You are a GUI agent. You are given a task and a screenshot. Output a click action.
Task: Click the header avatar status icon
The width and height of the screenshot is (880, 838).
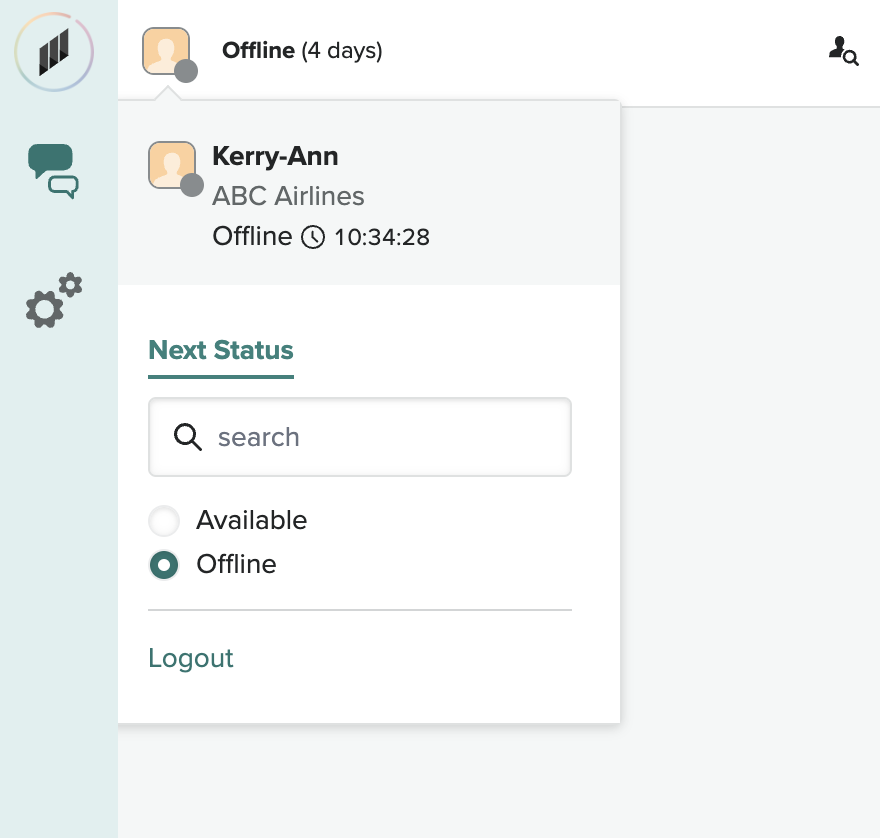[x=166, y=50]
